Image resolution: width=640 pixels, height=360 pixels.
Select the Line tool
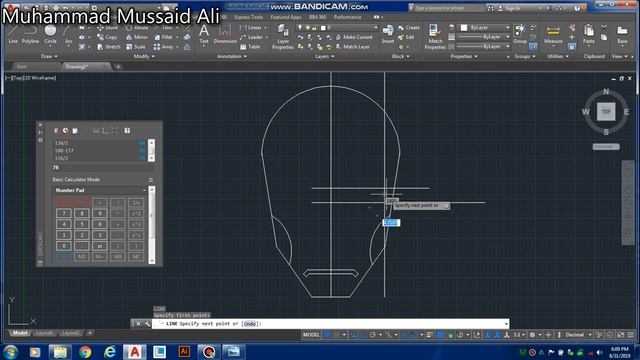pyautogui.click(x=13, y=34)
